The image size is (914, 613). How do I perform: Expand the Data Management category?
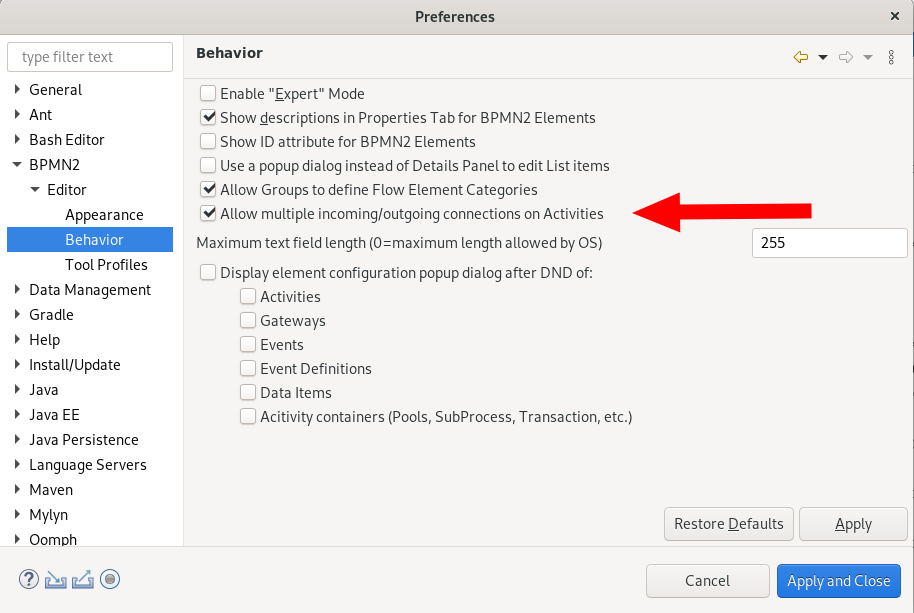[x=17, y=290]
